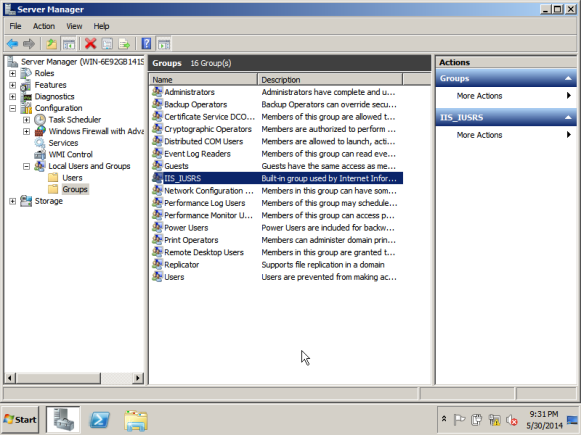Click the Power Users group icon
The image size is (581, 435).
coord(157,227)
